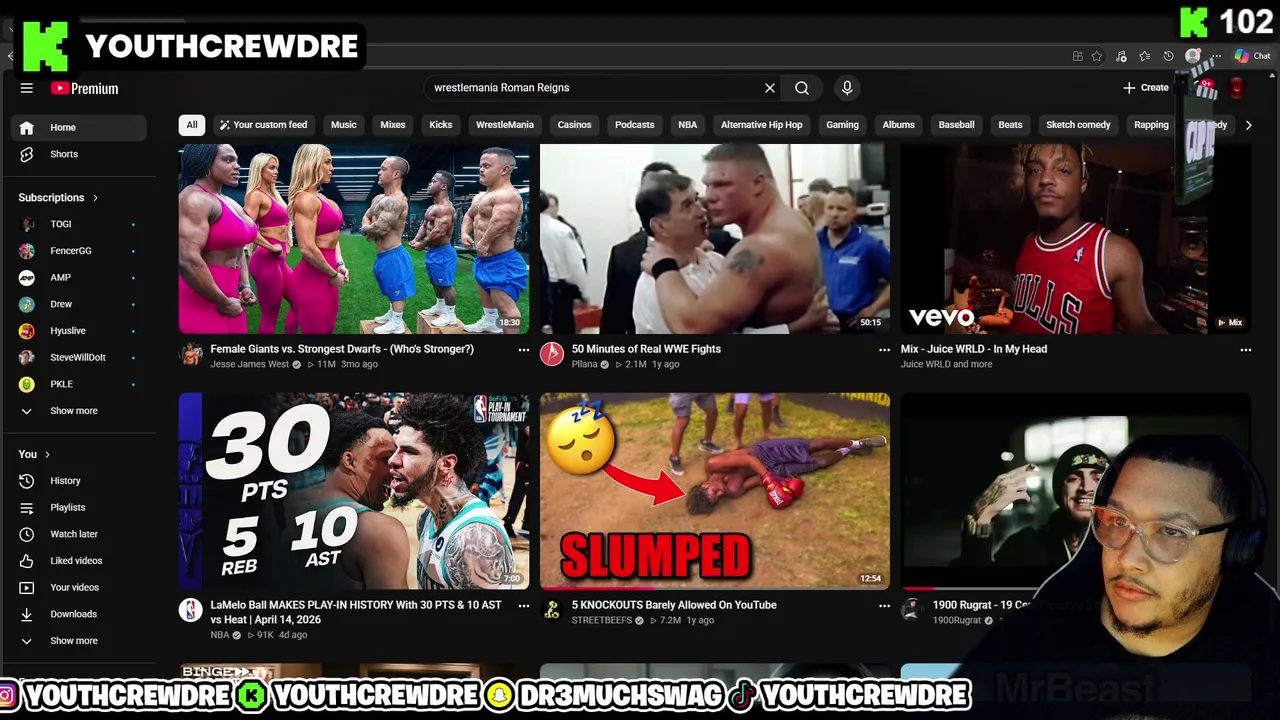Select the Alternative Hip Hop filter chip
The height and width of the screenshot is (720, 1280).
[762, 125]
